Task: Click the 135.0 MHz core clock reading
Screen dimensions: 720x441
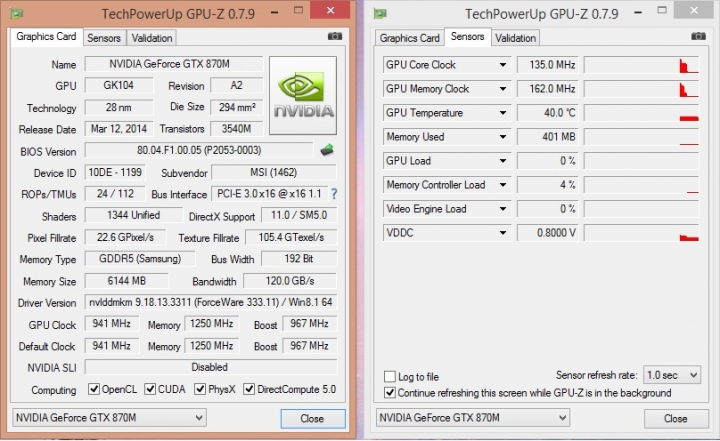Action: tap(547, 65)
